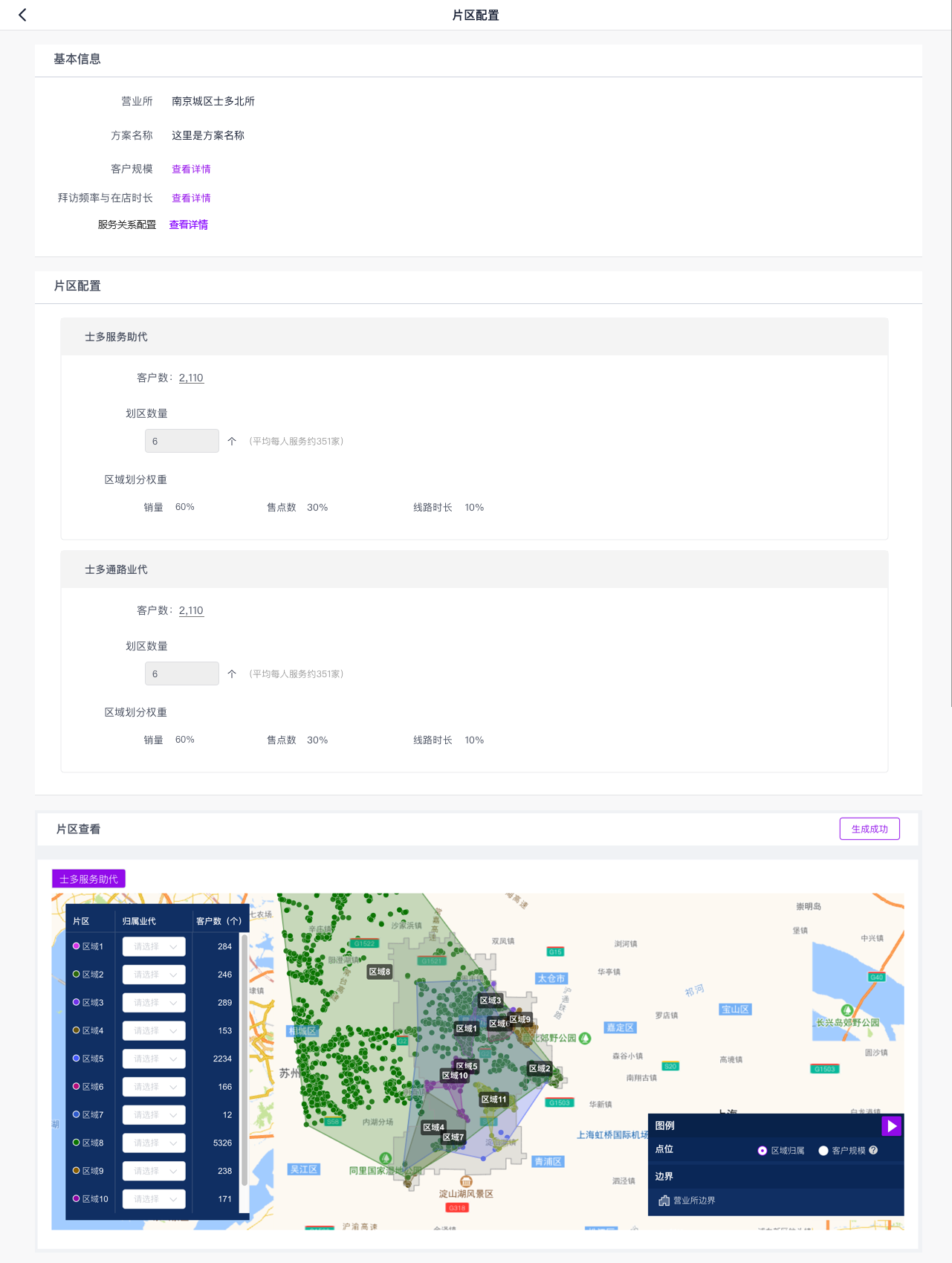Open the 归属业代 dropdown for 区域1

tap(154, 946)
